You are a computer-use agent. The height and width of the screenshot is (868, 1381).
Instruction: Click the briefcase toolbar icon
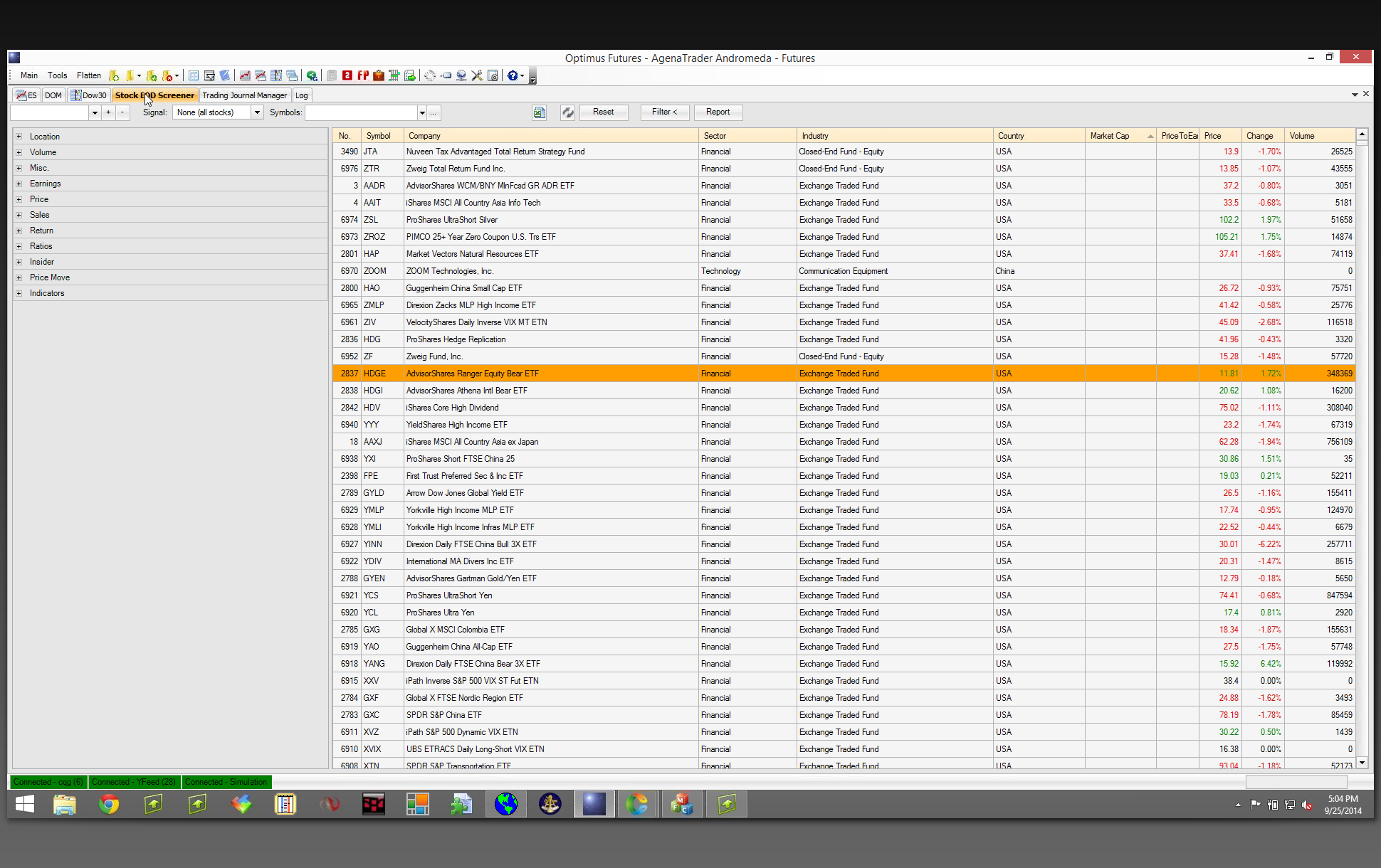(x=379, y=75)
